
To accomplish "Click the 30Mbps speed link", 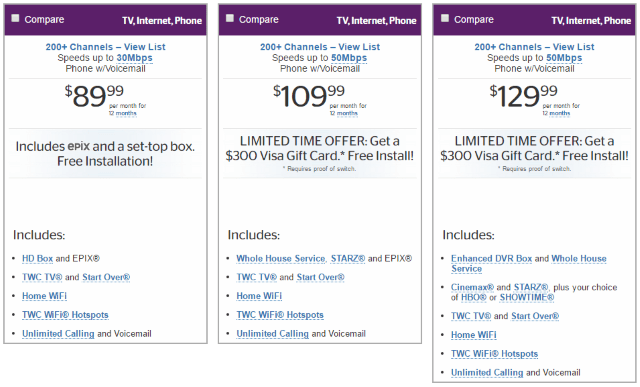I will pos(135,58).
